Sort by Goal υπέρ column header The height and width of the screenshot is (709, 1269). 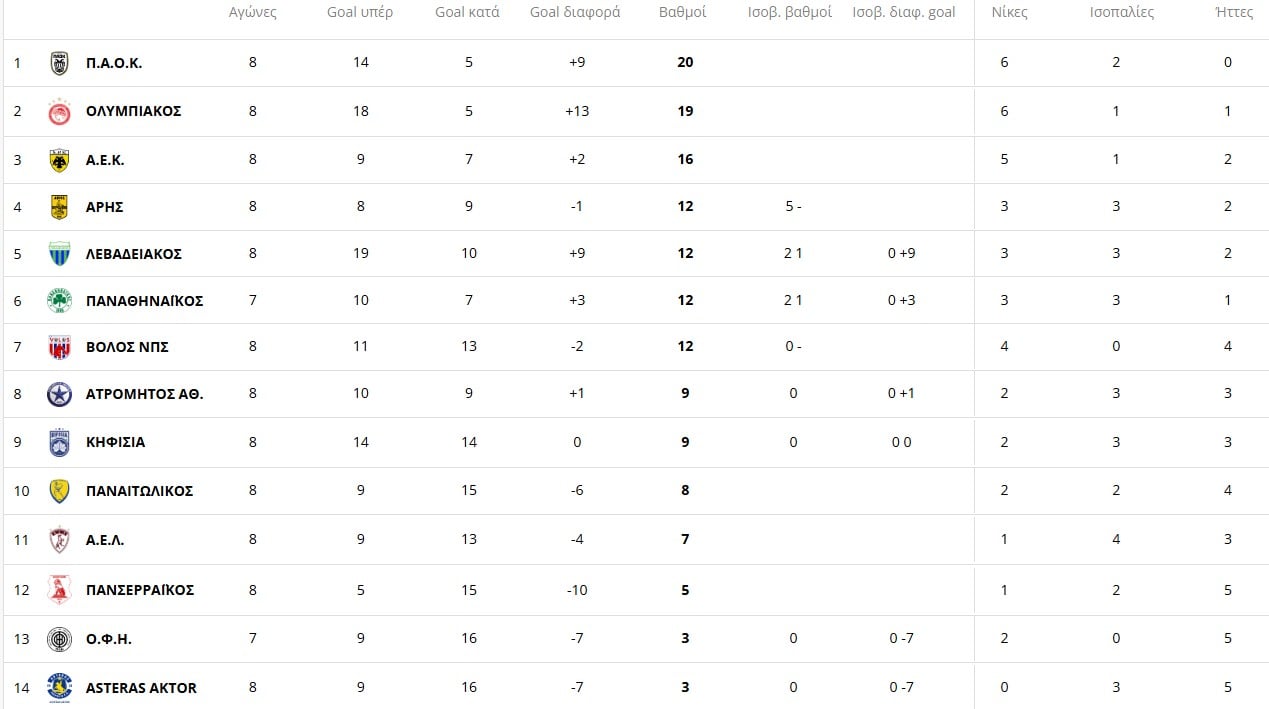pos(360,13)
